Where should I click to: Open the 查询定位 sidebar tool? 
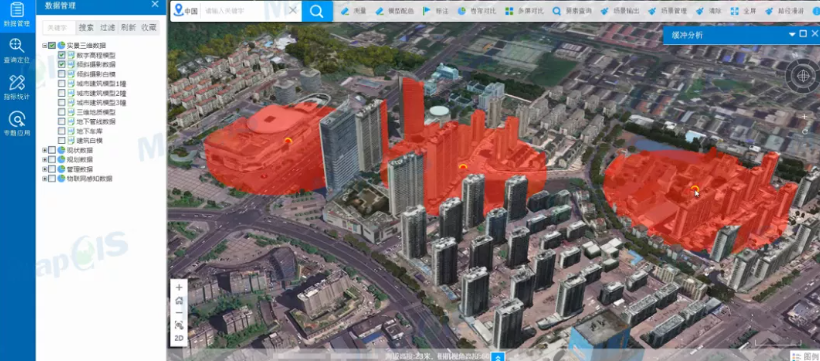(17, 50)
